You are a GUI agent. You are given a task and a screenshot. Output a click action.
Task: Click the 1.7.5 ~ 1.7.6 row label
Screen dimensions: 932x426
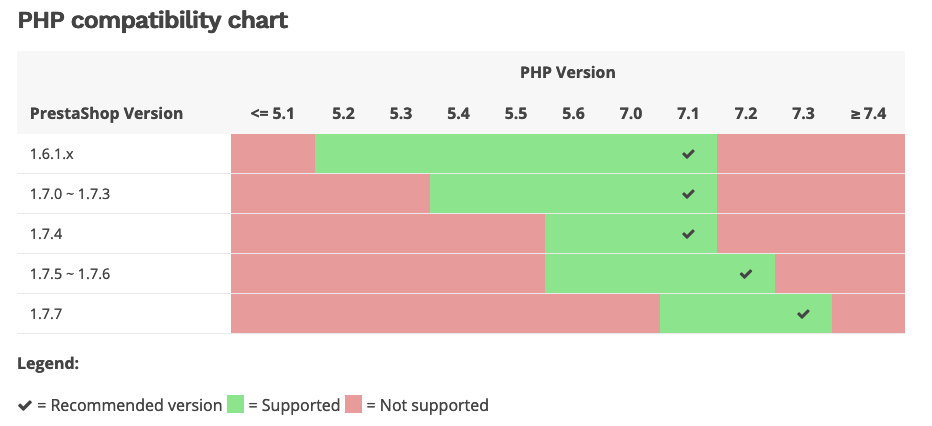[x=69, y=274]
